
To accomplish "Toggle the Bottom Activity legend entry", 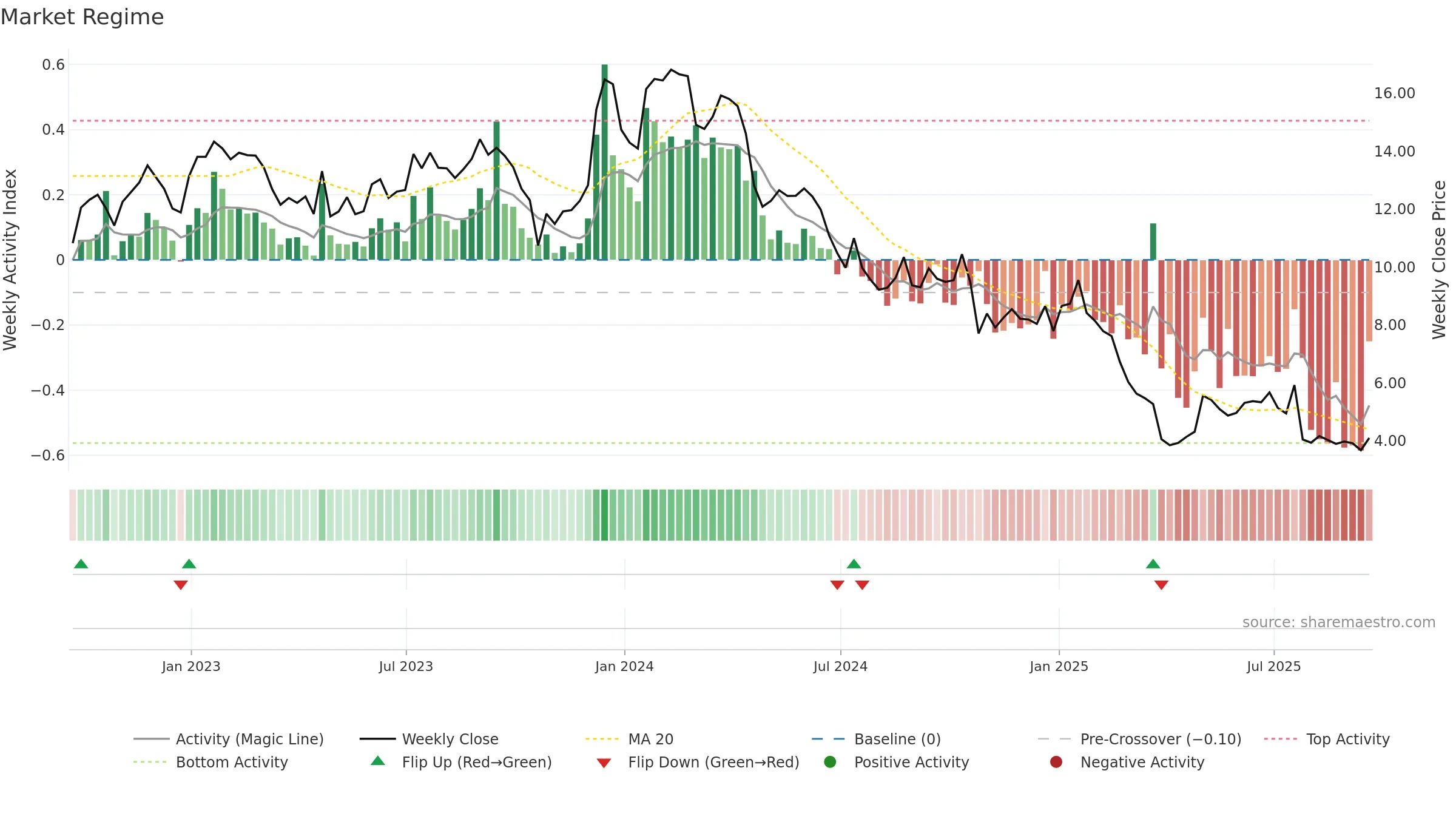I will pyautogui.click(x=211, y=762).
